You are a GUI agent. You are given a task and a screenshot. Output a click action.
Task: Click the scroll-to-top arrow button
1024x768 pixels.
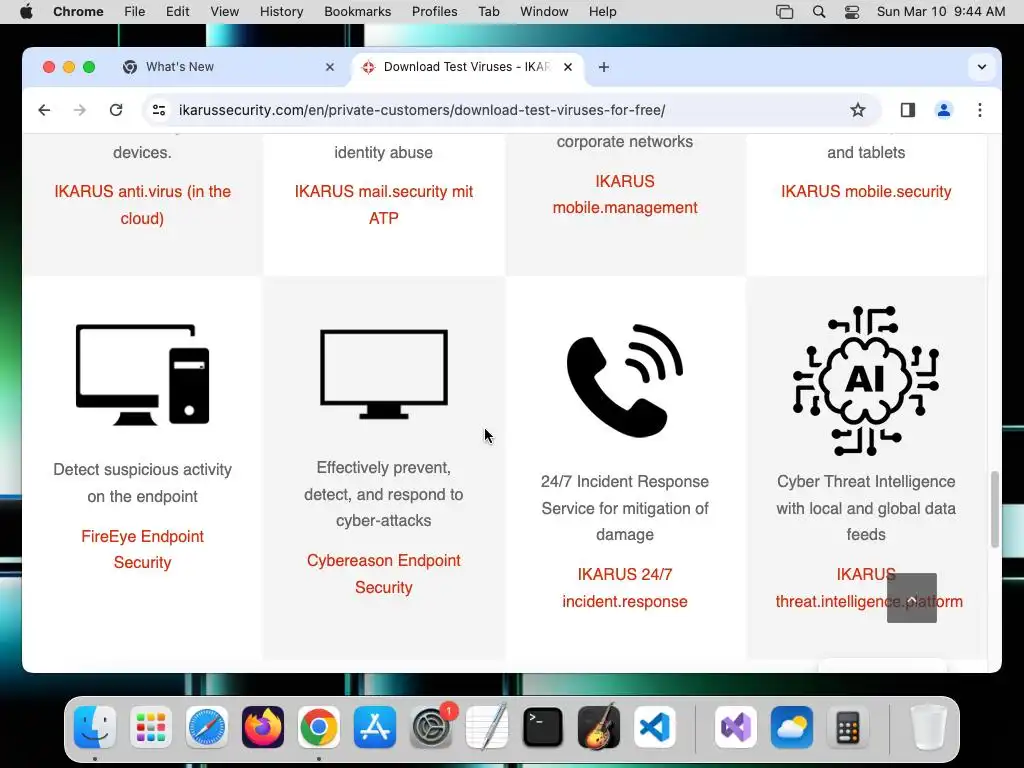pos(912,598)
